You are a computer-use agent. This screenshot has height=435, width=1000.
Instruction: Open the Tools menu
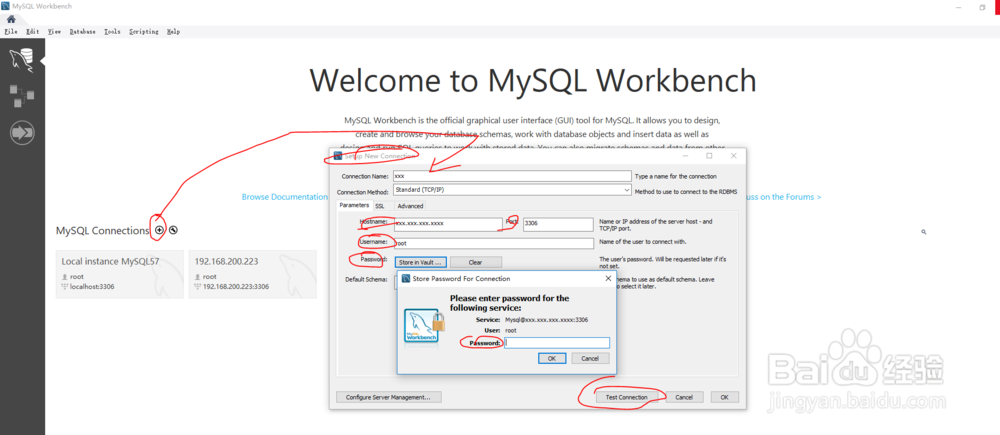tap(112, 31)
